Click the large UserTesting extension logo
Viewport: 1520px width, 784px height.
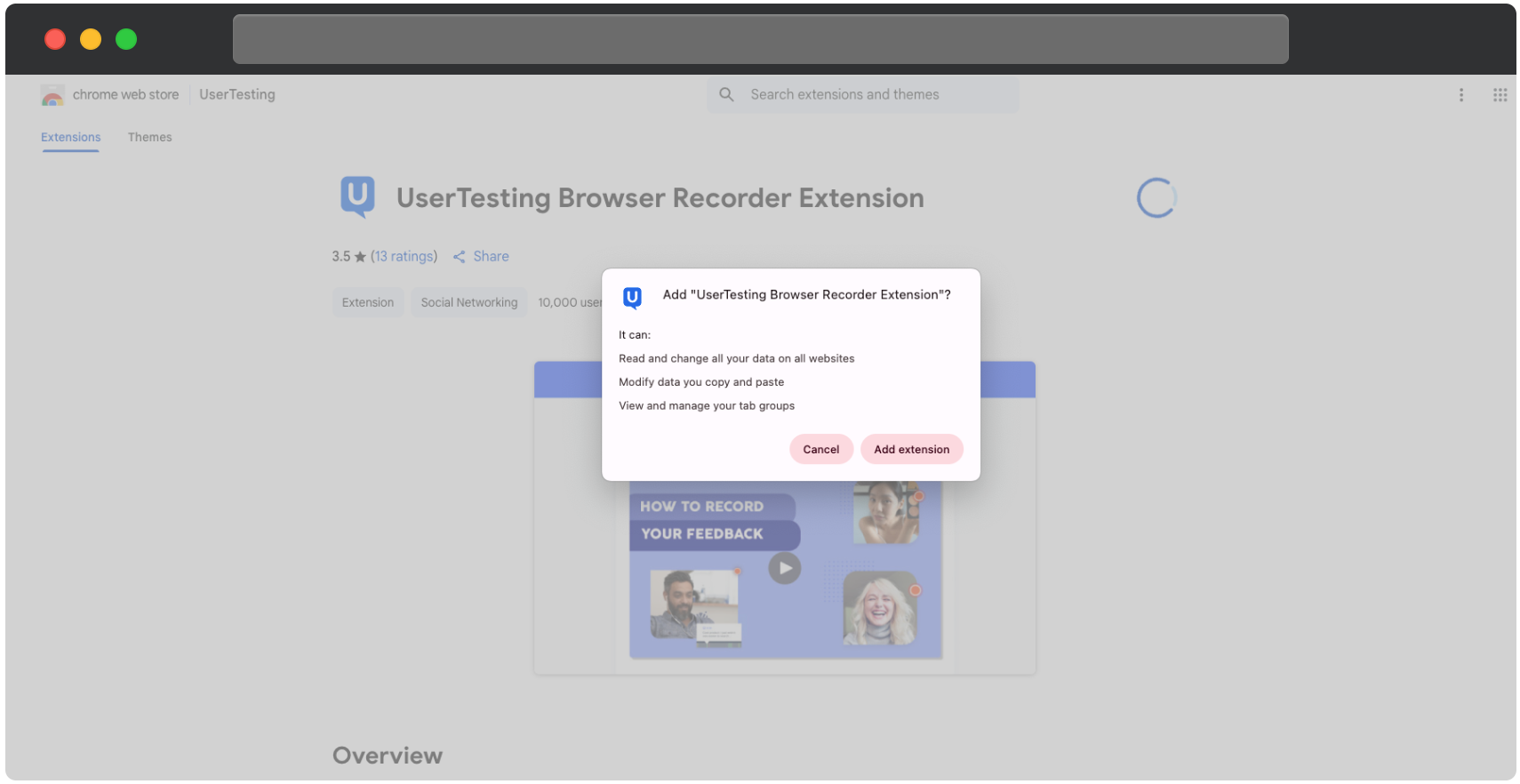pos(357,196)
